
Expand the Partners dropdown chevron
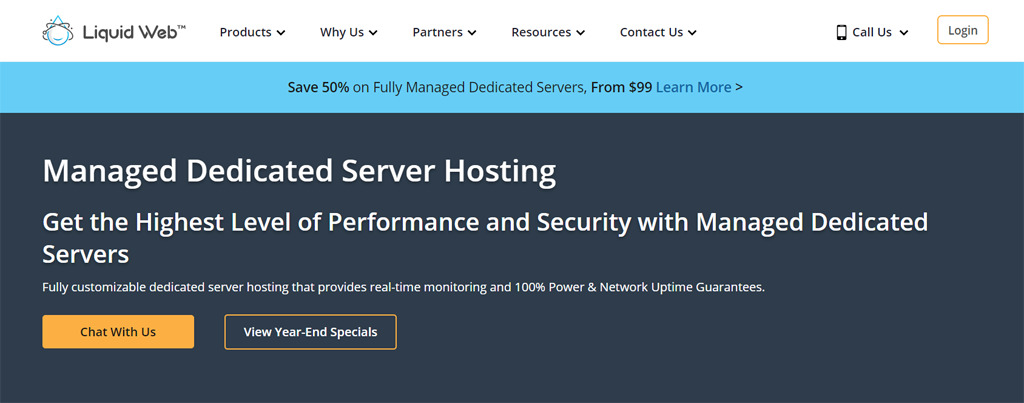point(472,33)
